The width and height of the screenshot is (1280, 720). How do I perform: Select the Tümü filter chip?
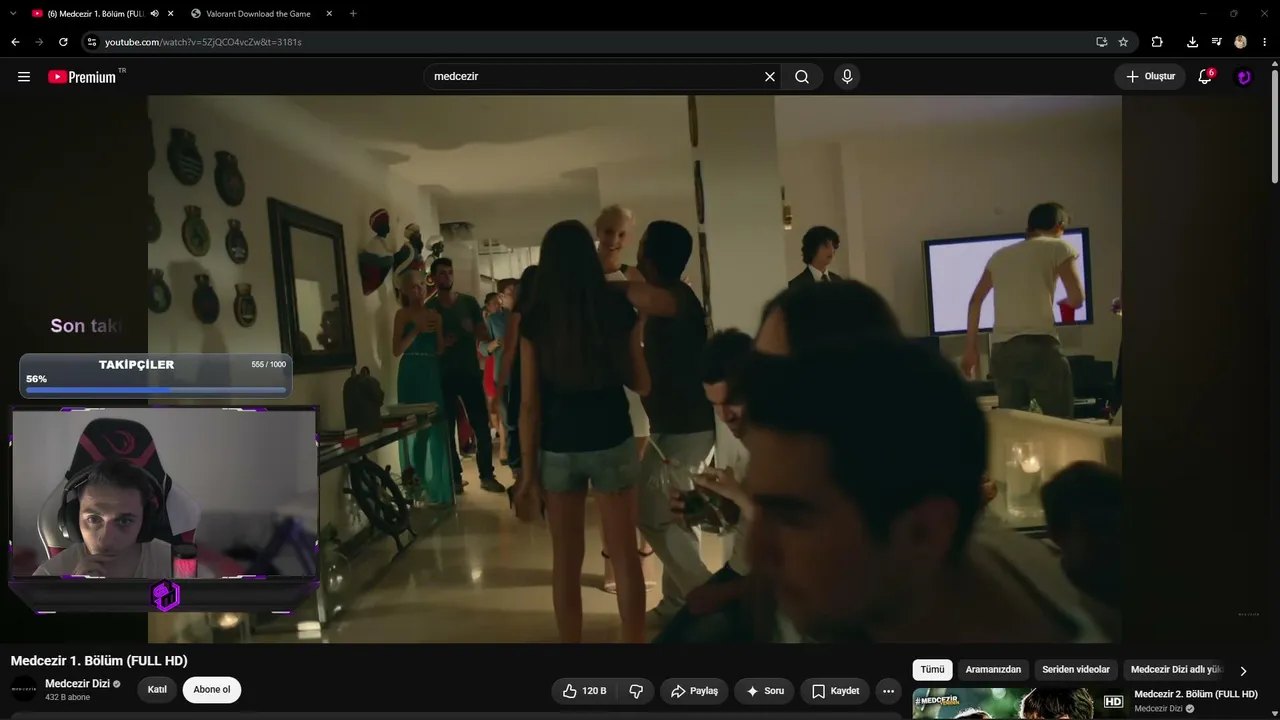(x=932, y=670)
